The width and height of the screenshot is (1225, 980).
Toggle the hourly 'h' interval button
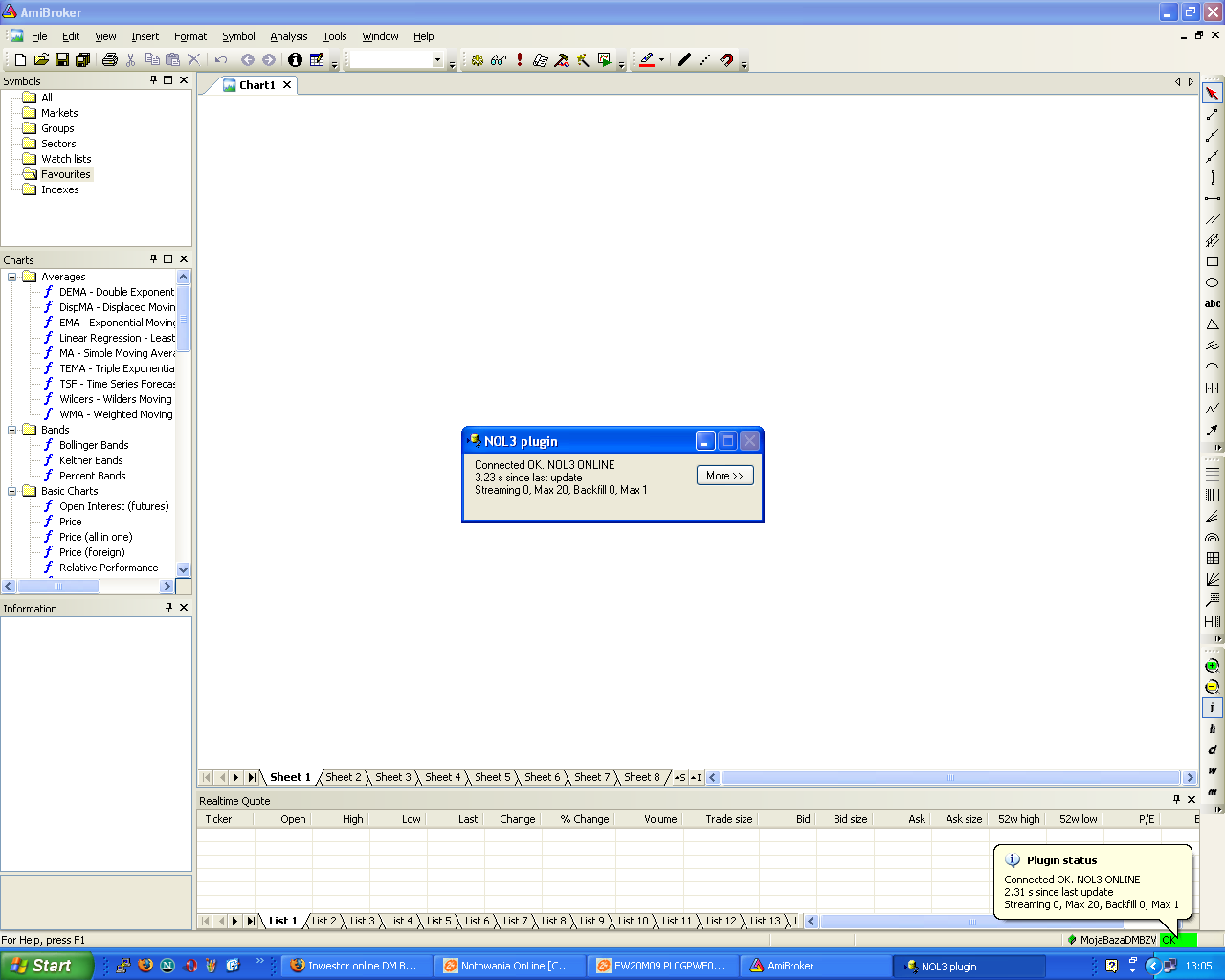tap(1213, 728)
